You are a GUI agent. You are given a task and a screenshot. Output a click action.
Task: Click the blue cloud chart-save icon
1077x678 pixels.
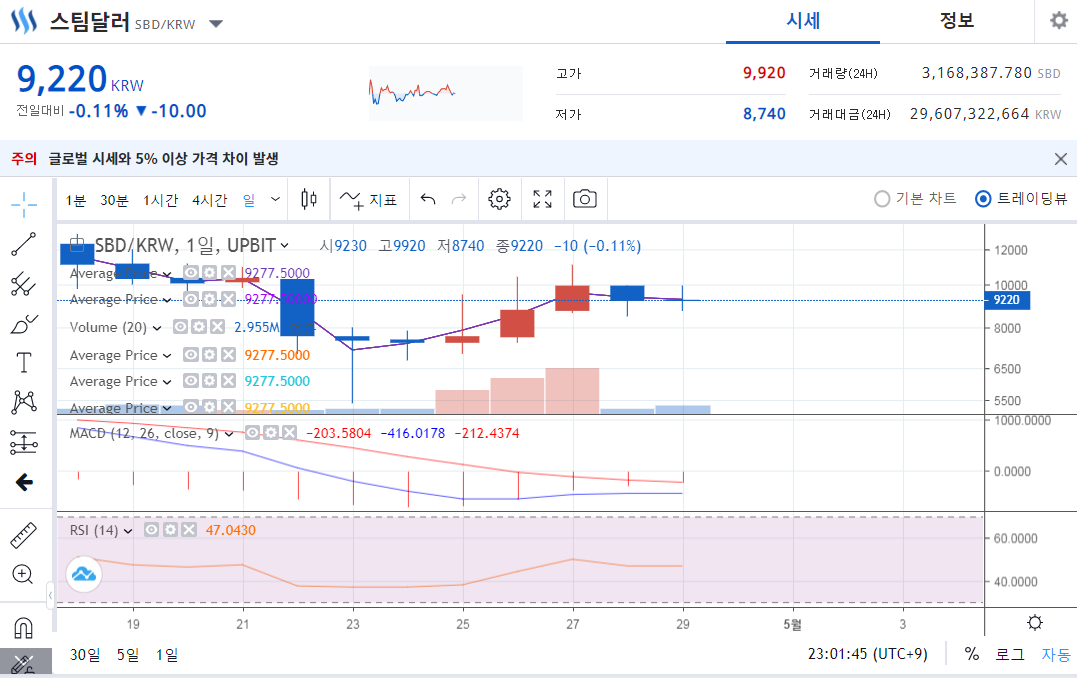[84, 574]
